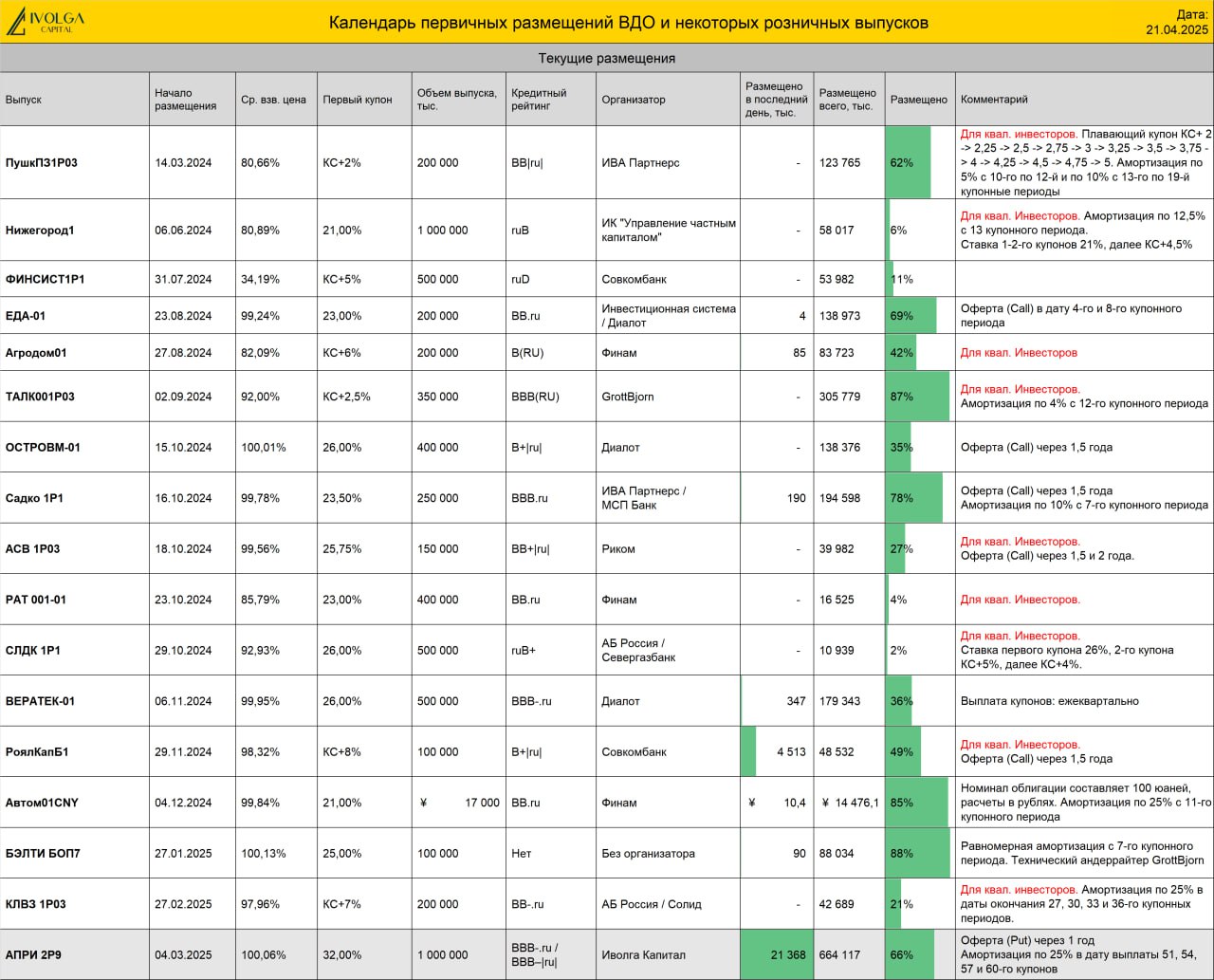
Task: Select the issue volume ¥ 17 000
Action: click(459, 803)
